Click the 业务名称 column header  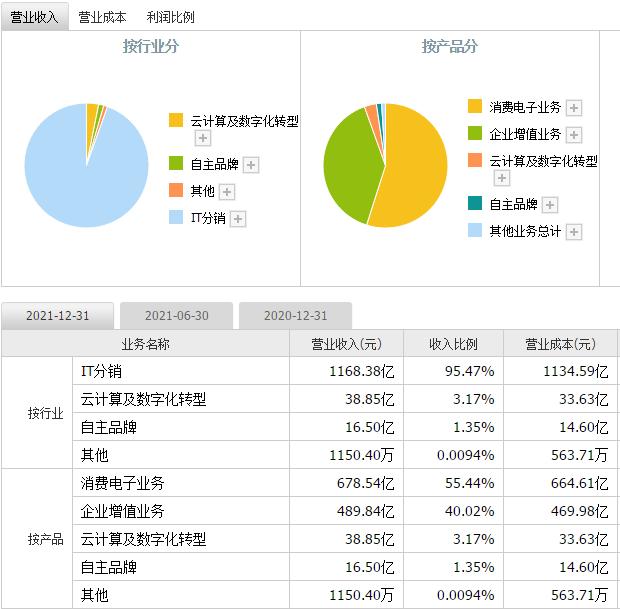click(145, 344)
